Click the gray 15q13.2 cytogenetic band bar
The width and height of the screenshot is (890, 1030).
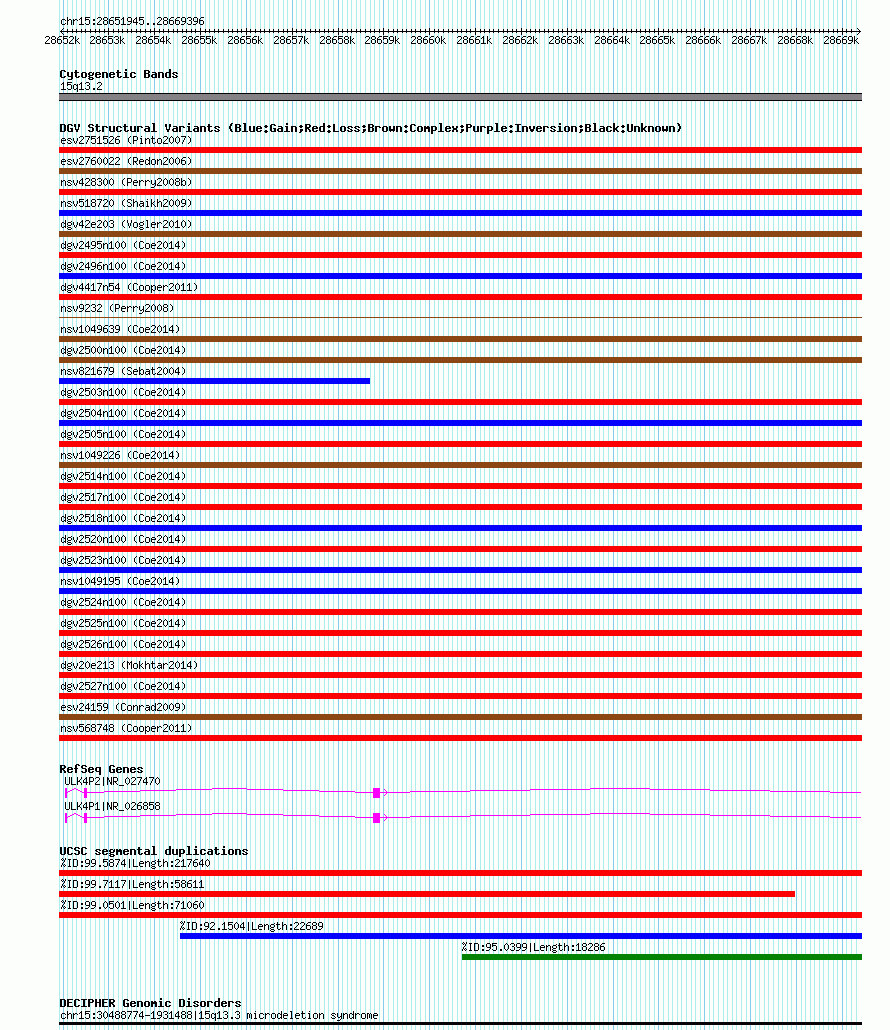click(460, 97)
